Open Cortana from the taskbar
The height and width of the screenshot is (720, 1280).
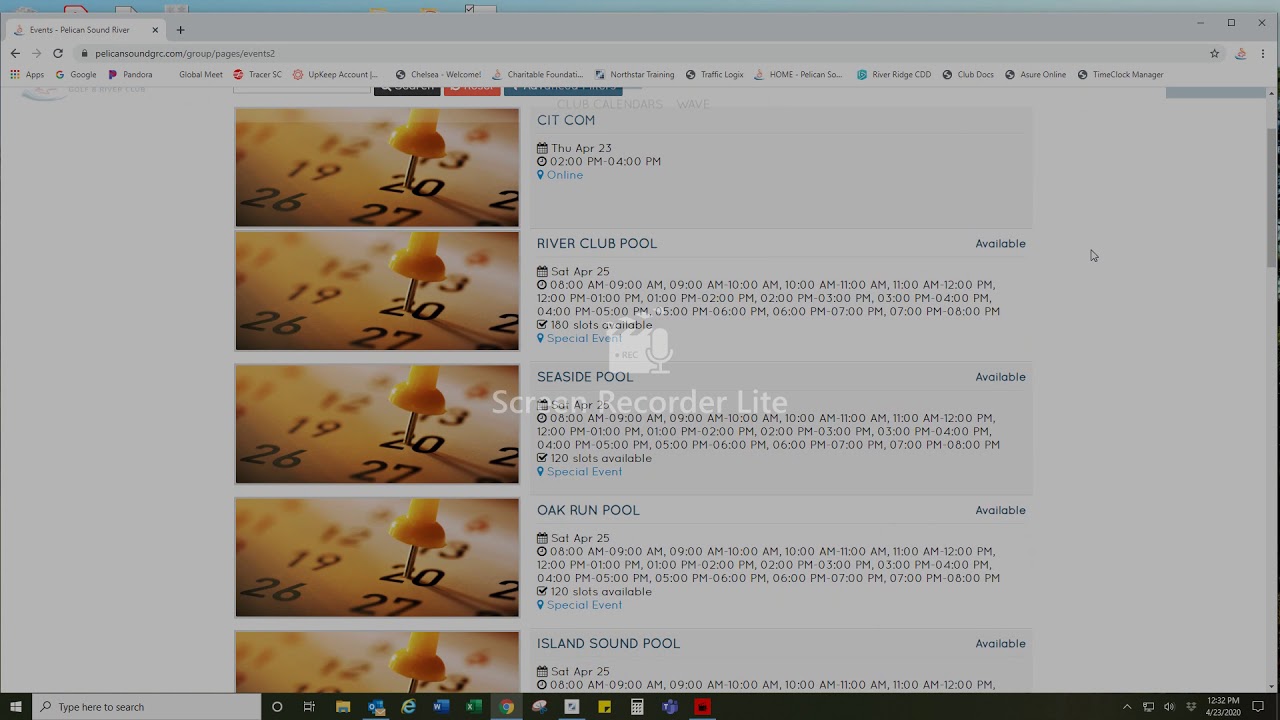pyautogui.click(x=277, y=707)
